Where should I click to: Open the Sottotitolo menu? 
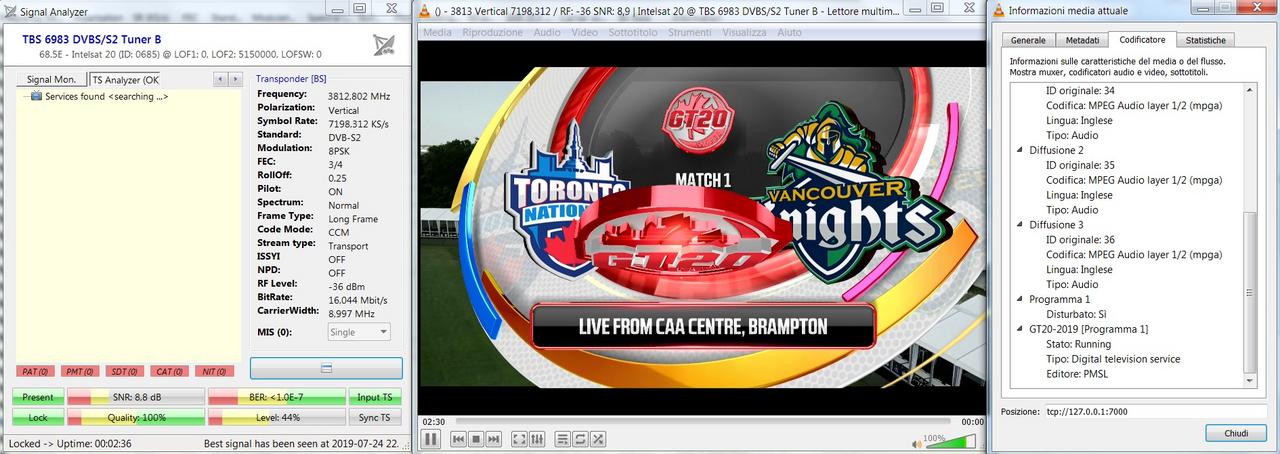[x=635, y=32]
